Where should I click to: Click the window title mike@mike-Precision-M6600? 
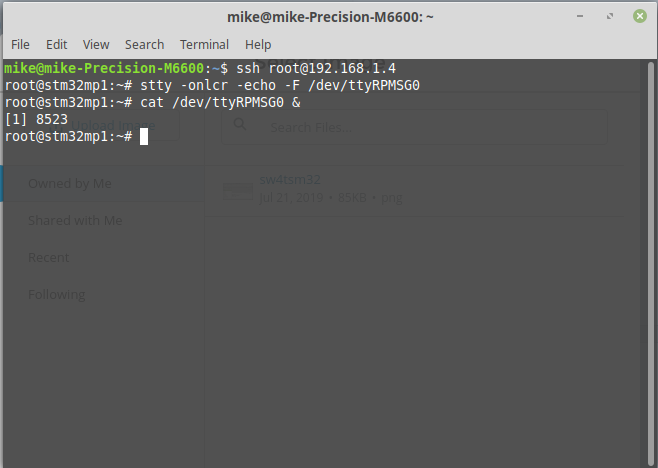(330, 17)
